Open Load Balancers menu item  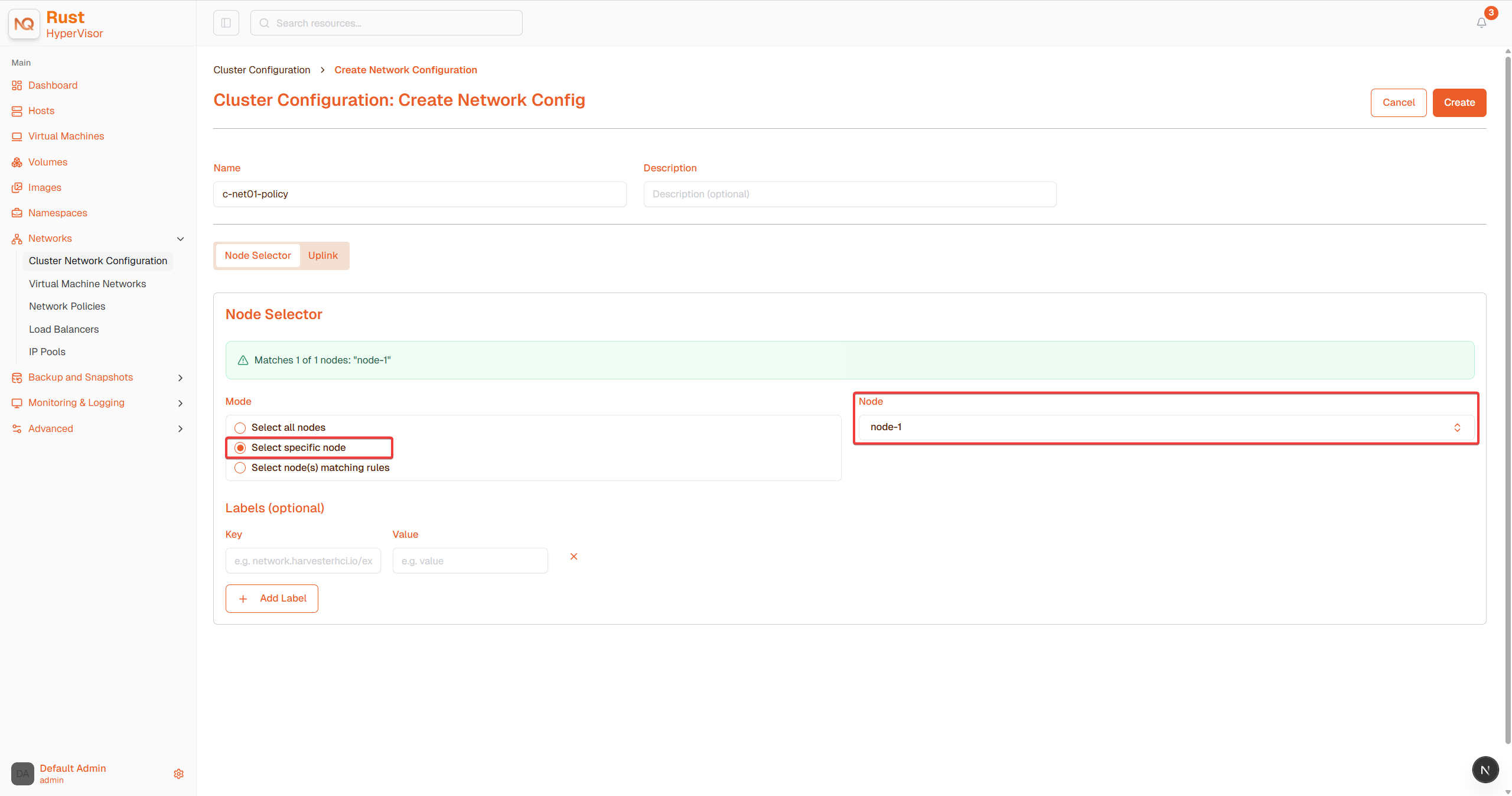click(64, 329)
